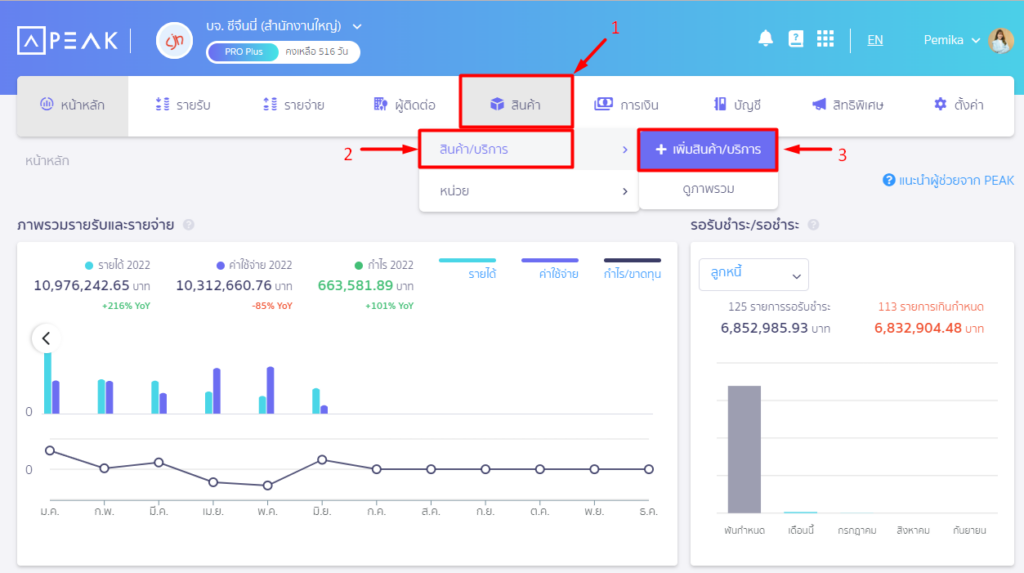This screenshot has width=1024, height=573.
Task: Open the apps grid icon
Action: (825, 39)
